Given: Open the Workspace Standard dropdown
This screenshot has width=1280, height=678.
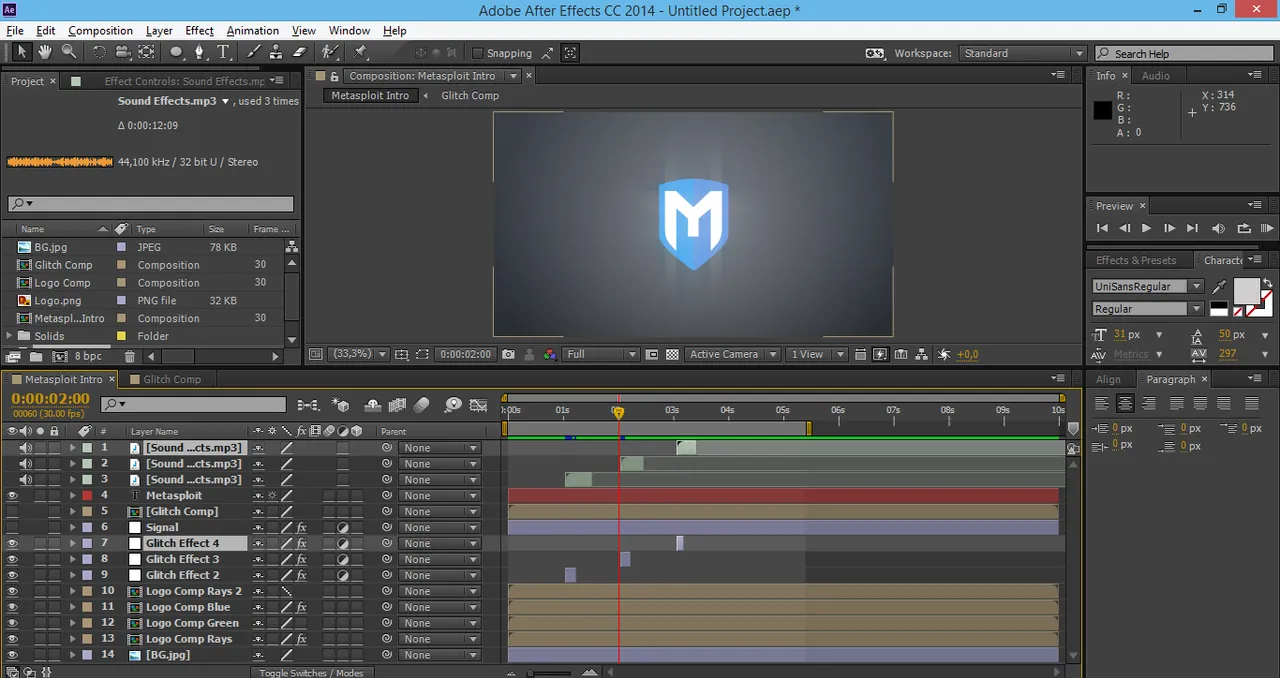Looking at the screenshot, I should point(1022,53).
